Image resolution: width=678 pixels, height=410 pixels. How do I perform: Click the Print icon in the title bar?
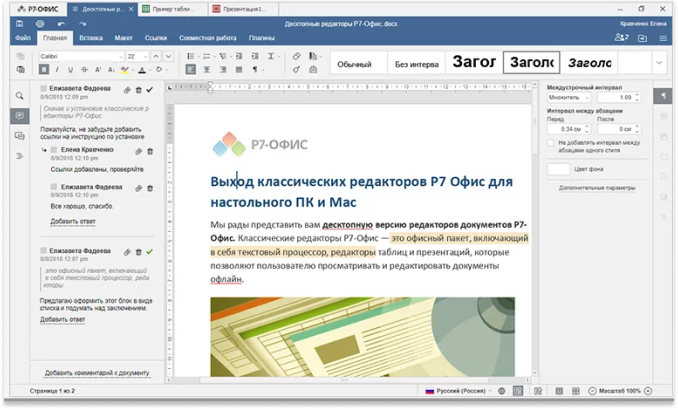(40, 24)
